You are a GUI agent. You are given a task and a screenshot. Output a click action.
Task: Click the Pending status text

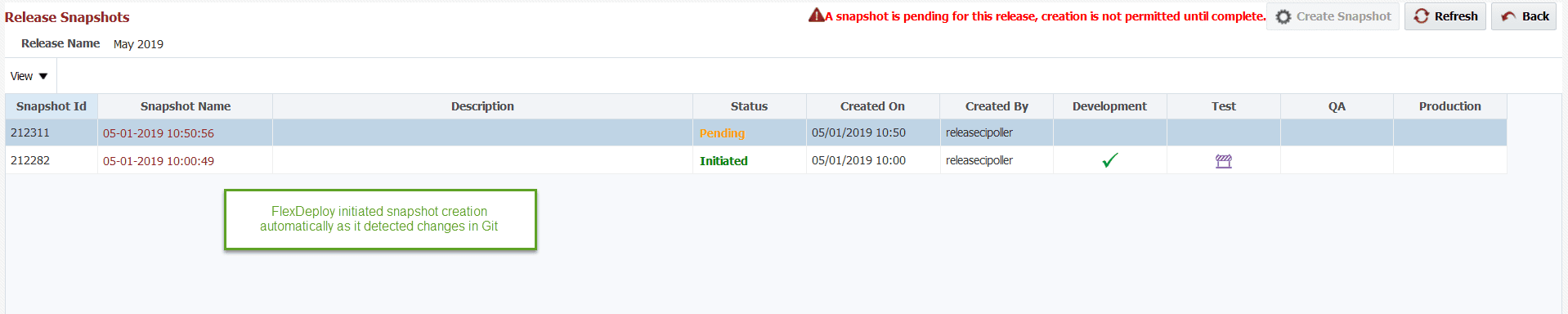pyautogui.click(x=722, y=133)
